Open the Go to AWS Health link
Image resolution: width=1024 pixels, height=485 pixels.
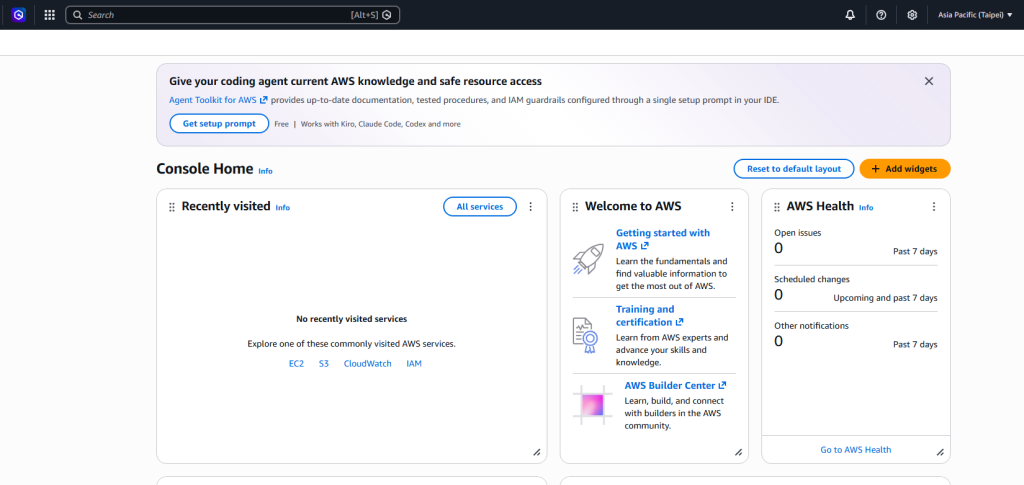856,450
